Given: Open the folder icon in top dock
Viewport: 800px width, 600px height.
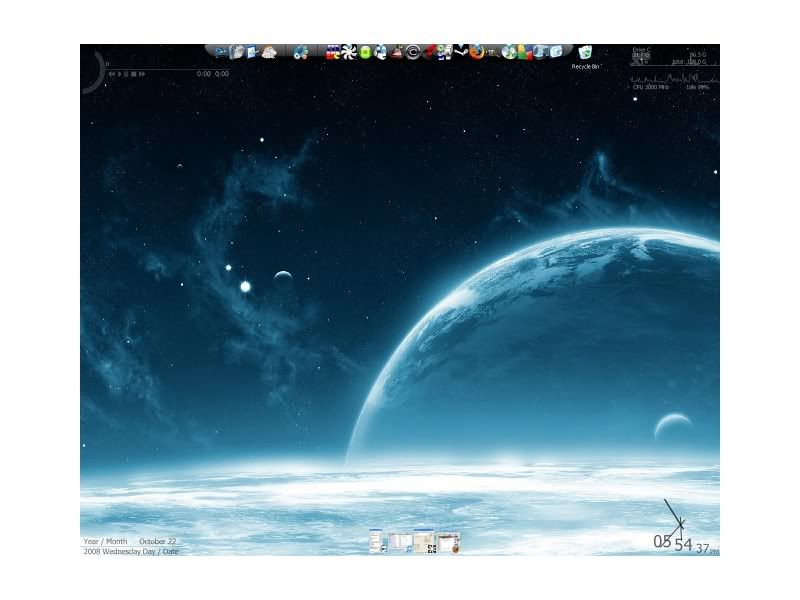Looking at the screenshot, I should [x=237, y=51].
